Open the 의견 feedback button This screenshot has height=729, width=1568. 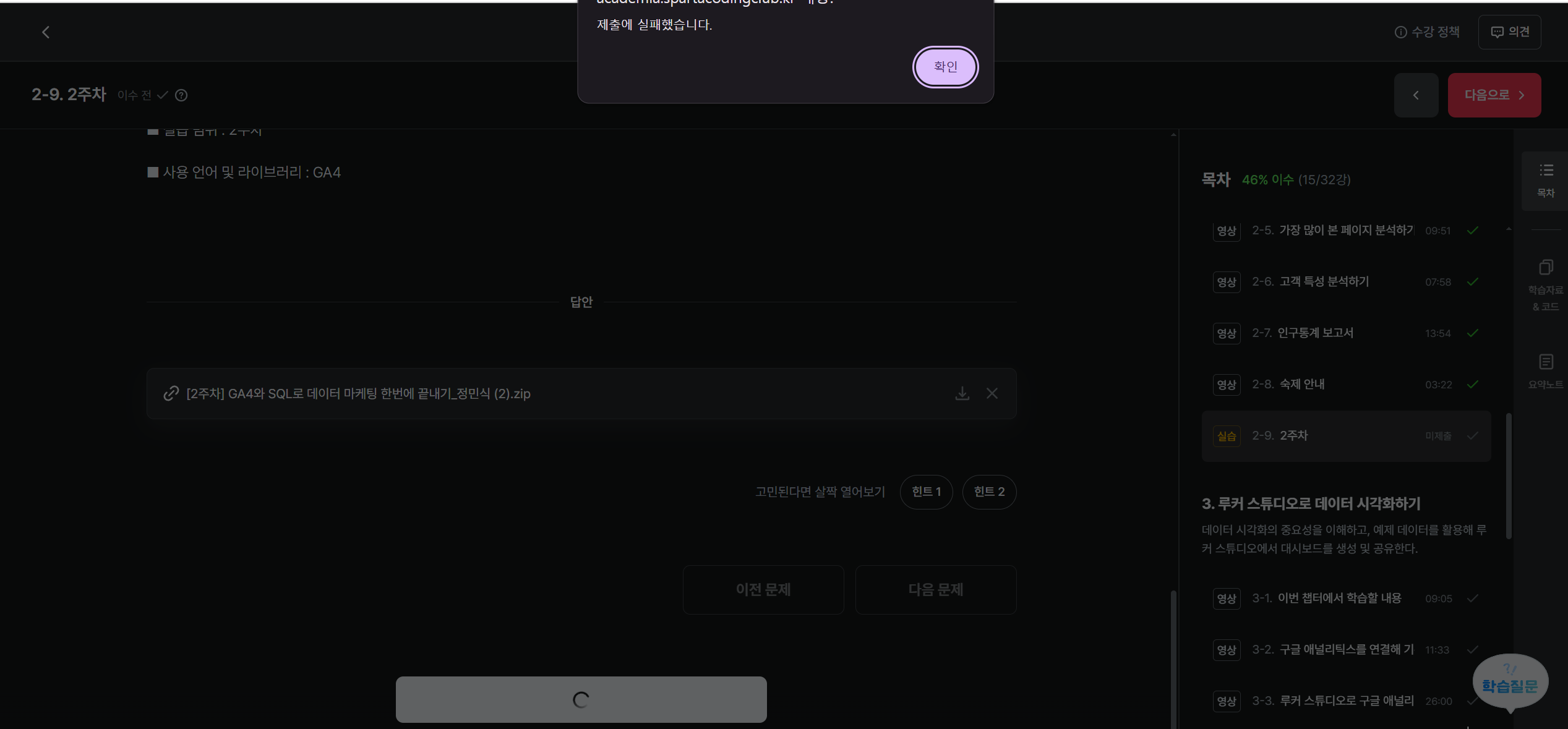1509,32
